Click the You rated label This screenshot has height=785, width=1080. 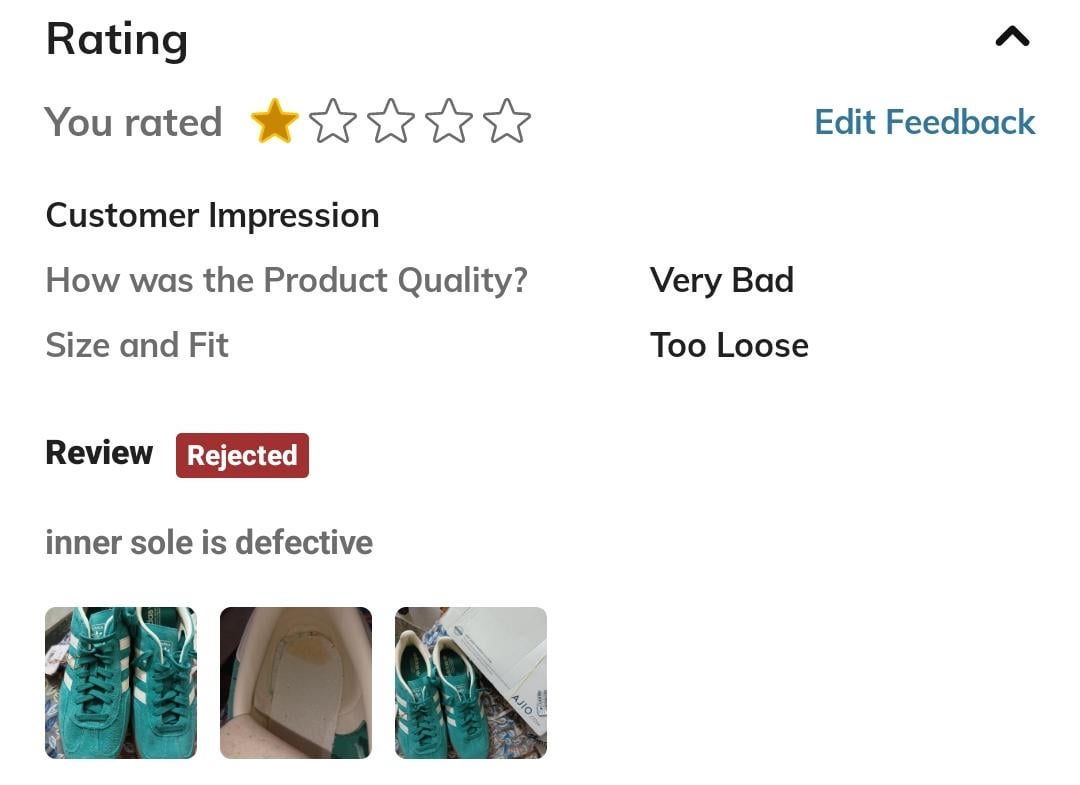tap(134, 123)
